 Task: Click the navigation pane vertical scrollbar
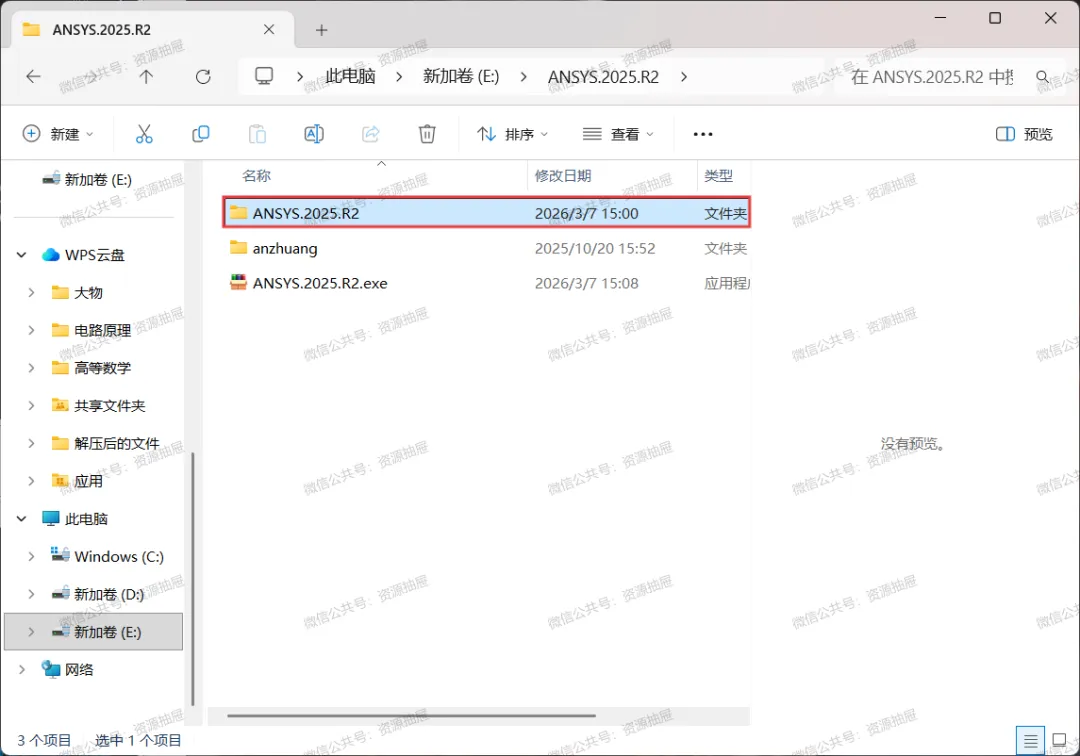(193, 578)
